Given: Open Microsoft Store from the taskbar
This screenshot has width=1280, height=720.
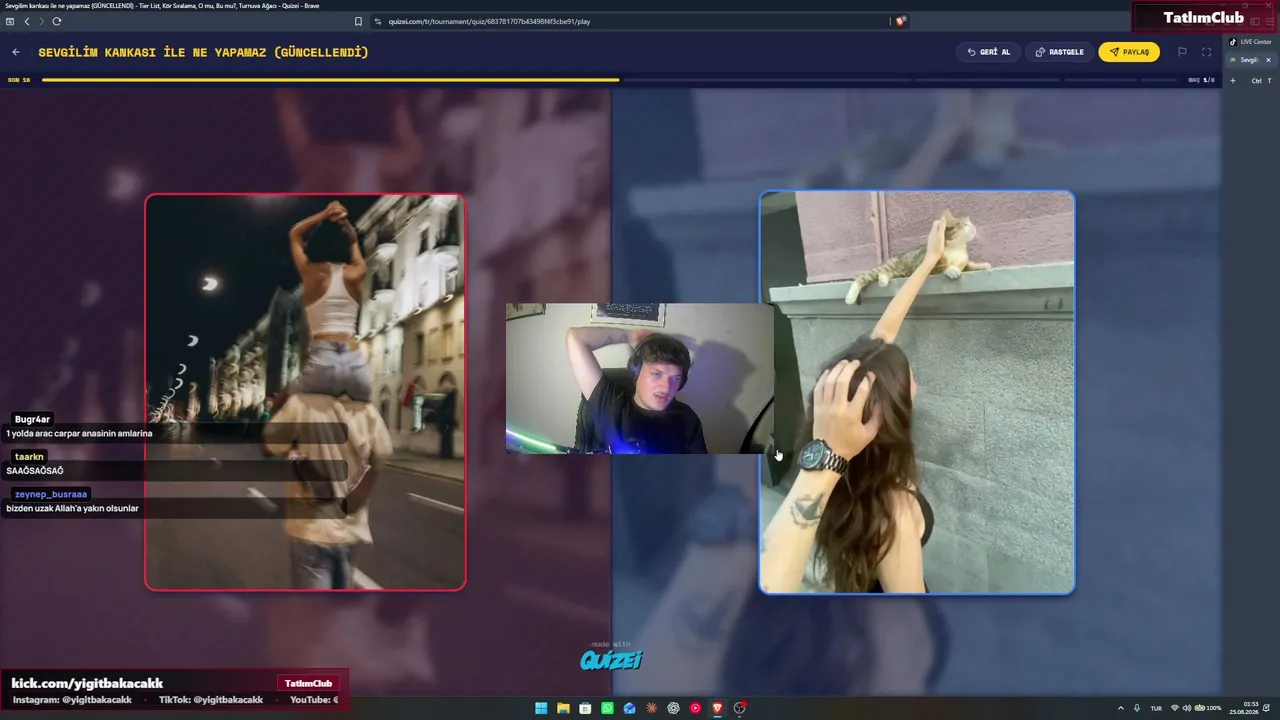Looking at the screenshot, I should [585, 708].
